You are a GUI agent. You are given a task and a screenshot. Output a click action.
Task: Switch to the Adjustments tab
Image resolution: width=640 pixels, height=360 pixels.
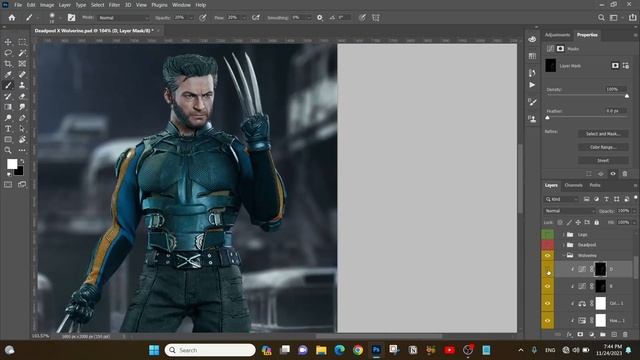click(x=557, y=35)
